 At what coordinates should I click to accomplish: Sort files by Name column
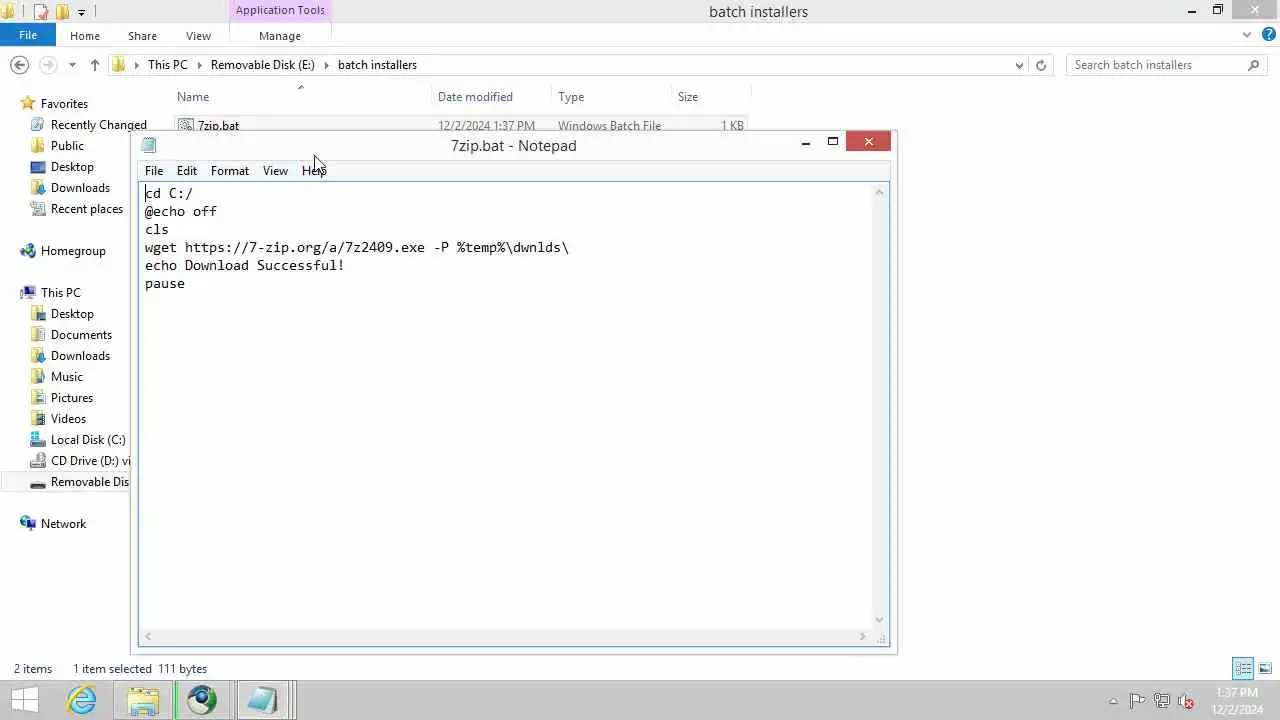coord(193,97)
